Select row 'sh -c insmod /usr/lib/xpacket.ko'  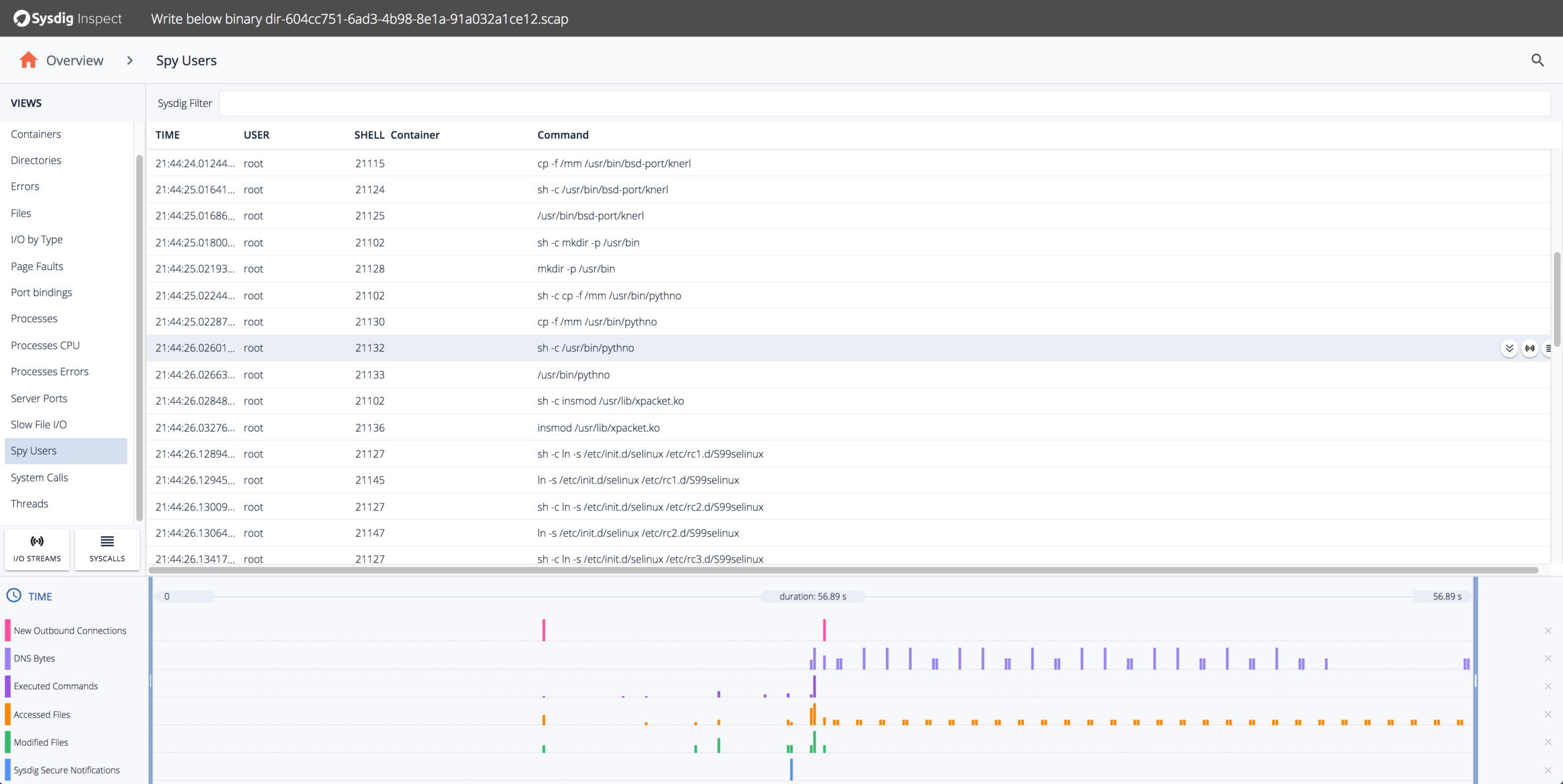[x=848, y=401]
